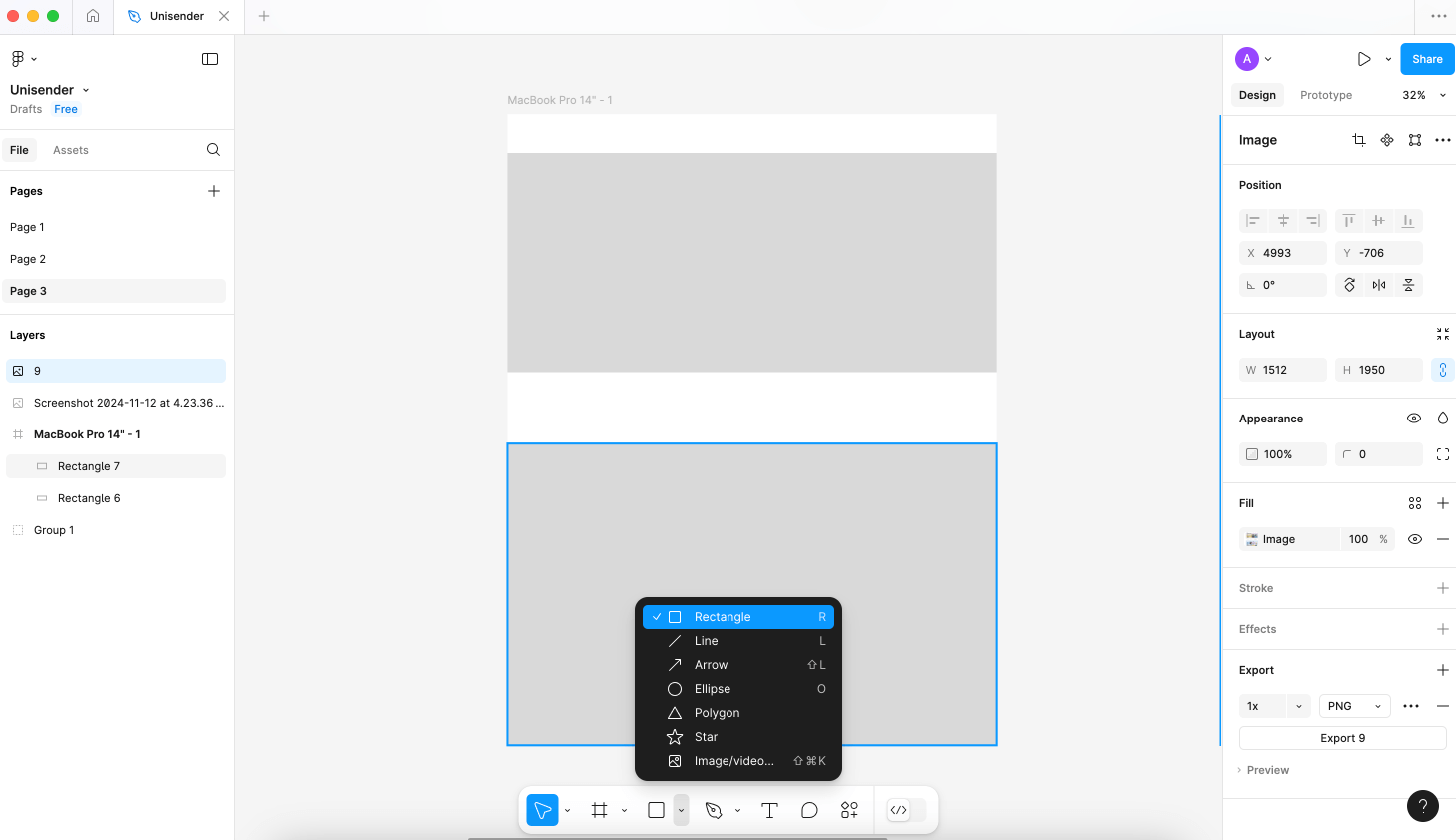This screenshot has height=840, width=1456.
Task: Edit the width field 1512
Action: pyautogui.click(x=1283, y=370)
